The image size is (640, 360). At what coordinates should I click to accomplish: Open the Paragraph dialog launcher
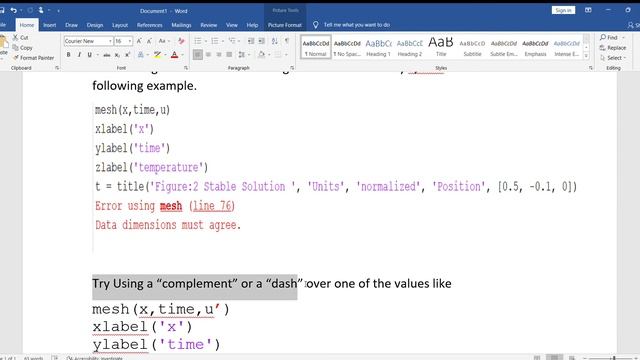(x=292, y=68)
